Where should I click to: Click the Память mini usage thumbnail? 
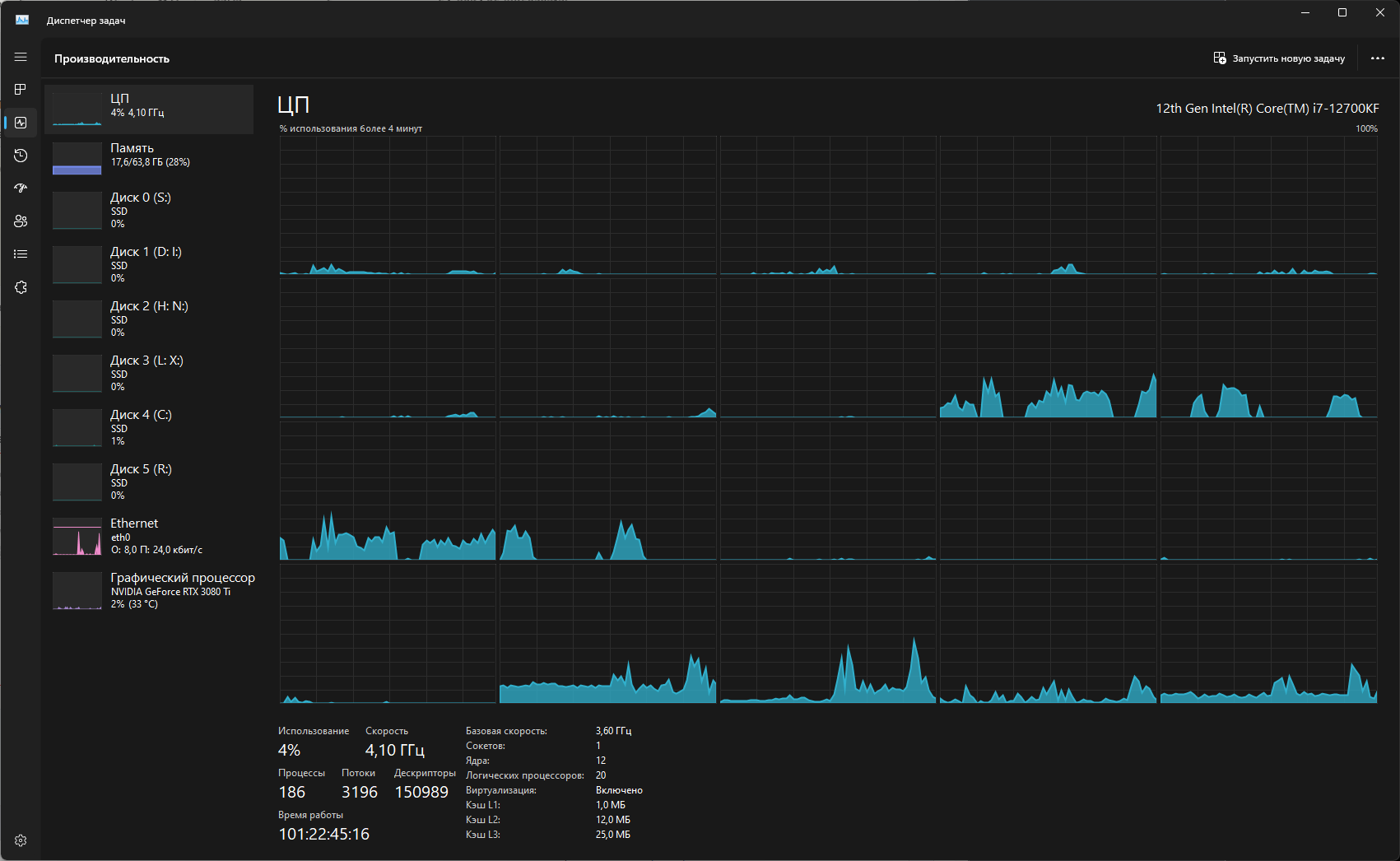[x=77, y=158]
